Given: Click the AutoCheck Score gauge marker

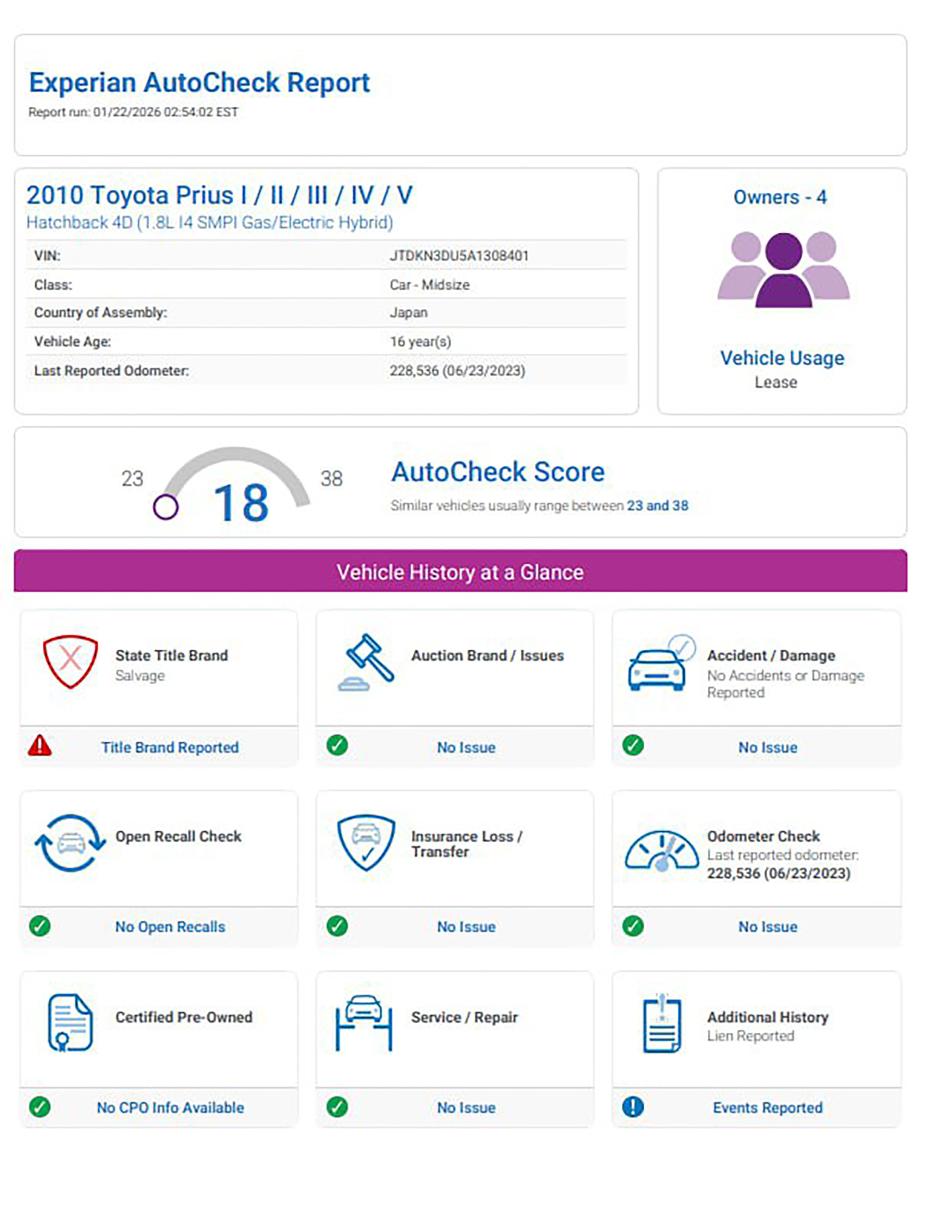Looking at the screenshot, I should 166,507.
